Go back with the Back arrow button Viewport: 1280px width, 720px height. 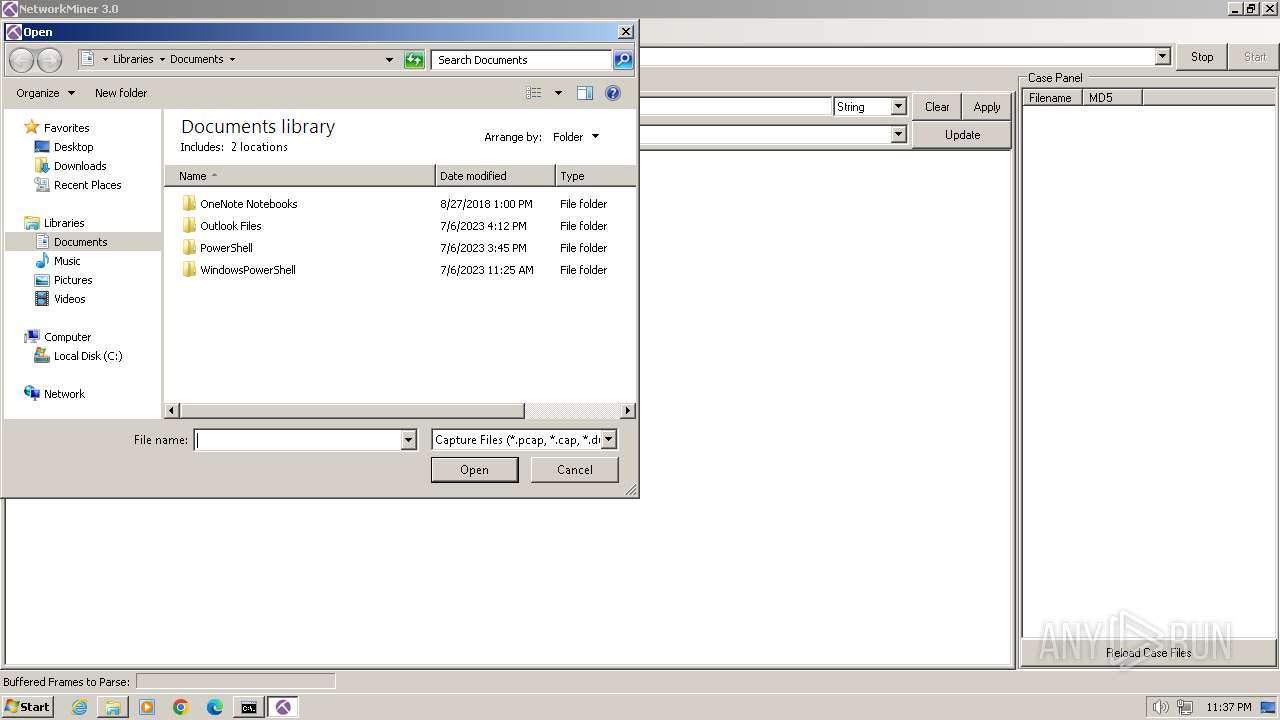pyautogui.click(x=21, y=60)
